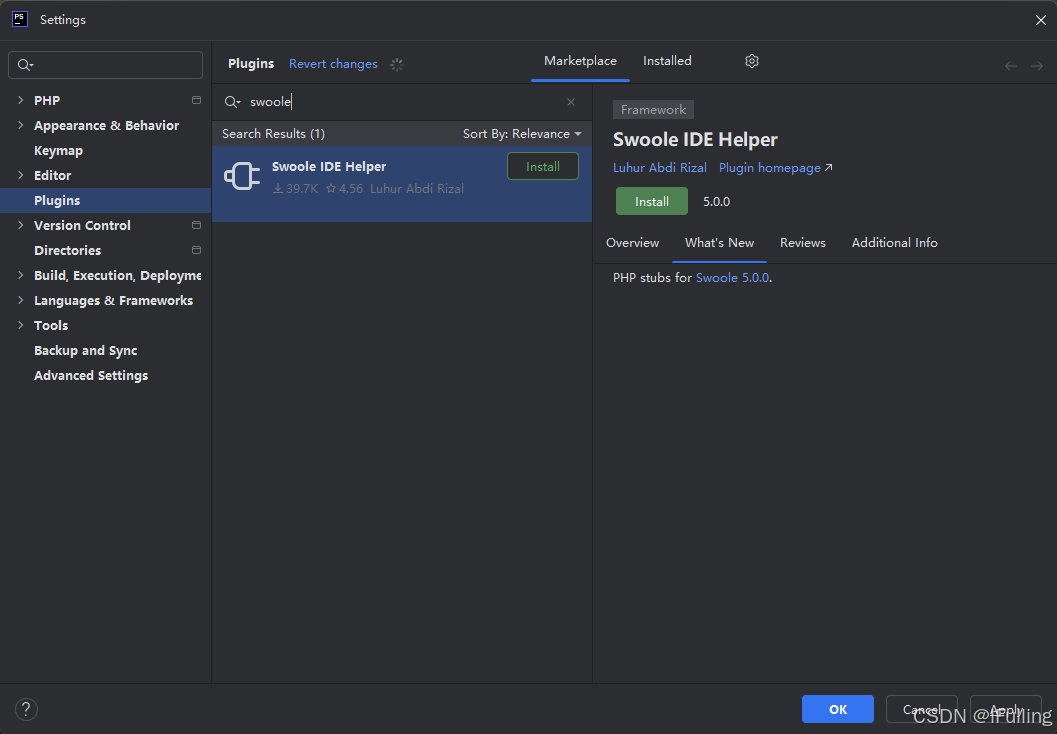Image resolution: width=1057 pixels, height=734 pixels.
Task: Open the What's New tab
Action: coord(719,243)
